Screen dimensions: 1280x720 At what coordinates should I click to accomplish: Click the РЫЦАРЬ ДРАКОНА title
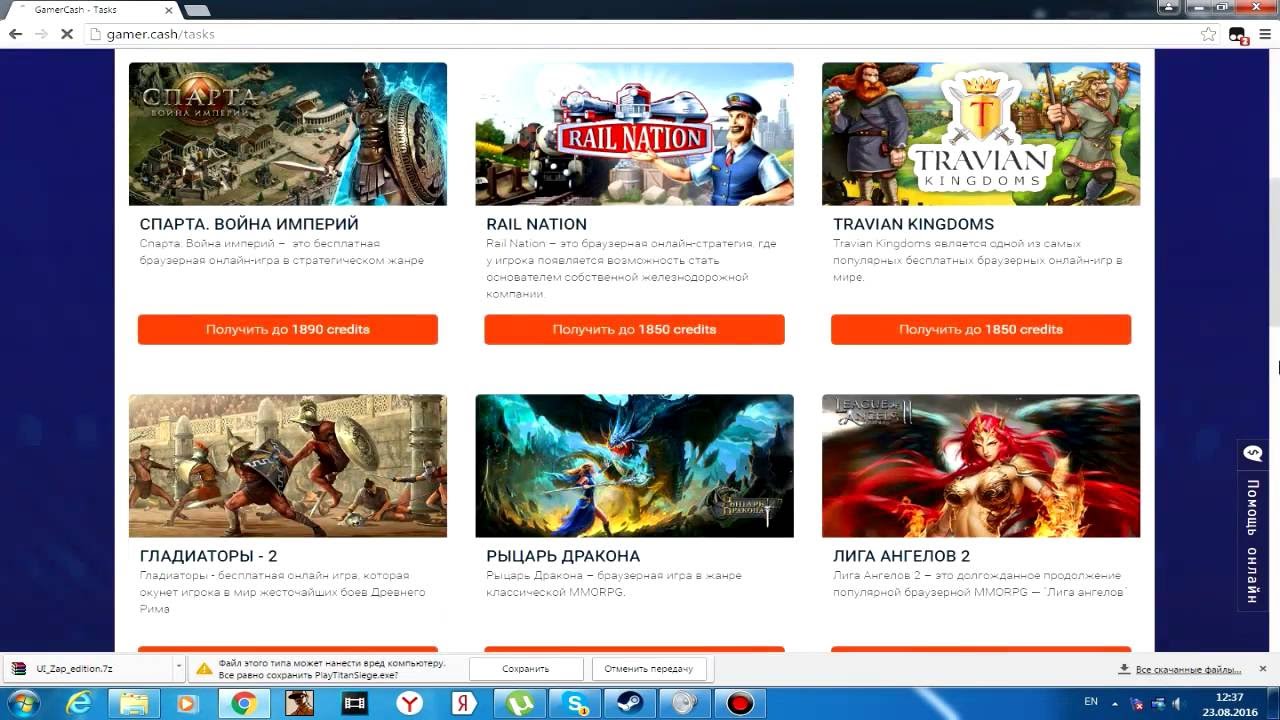tap(563, 556)
